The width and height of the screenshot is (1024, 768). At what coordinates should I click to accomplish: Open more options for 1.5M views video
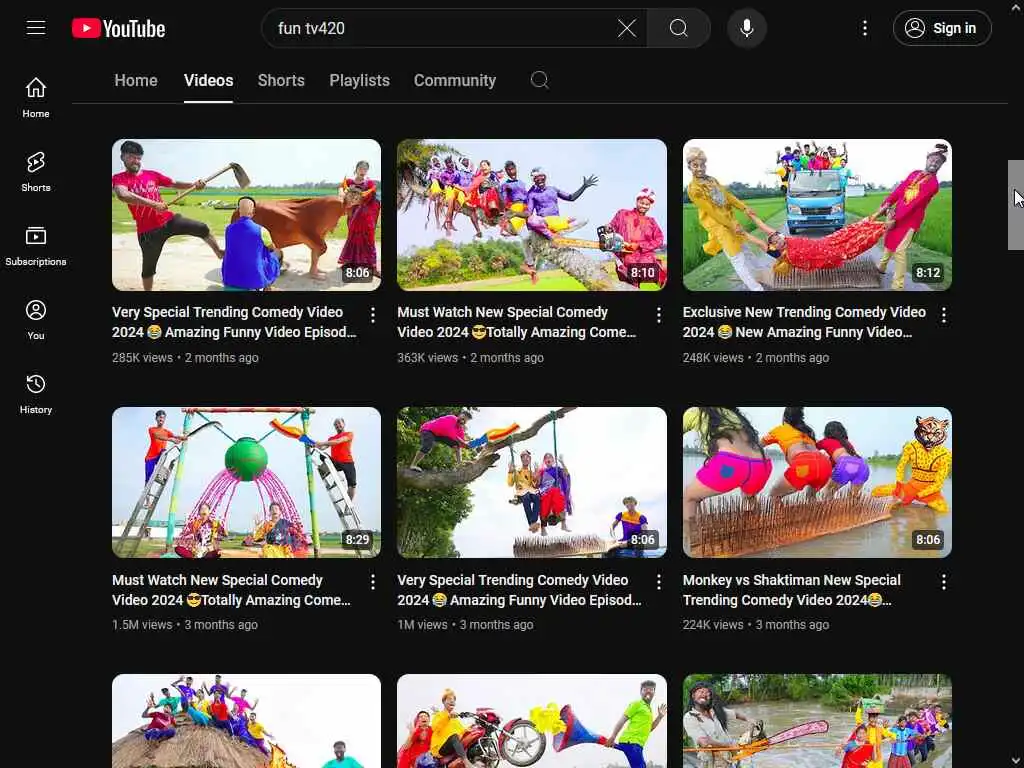[373, 582]
